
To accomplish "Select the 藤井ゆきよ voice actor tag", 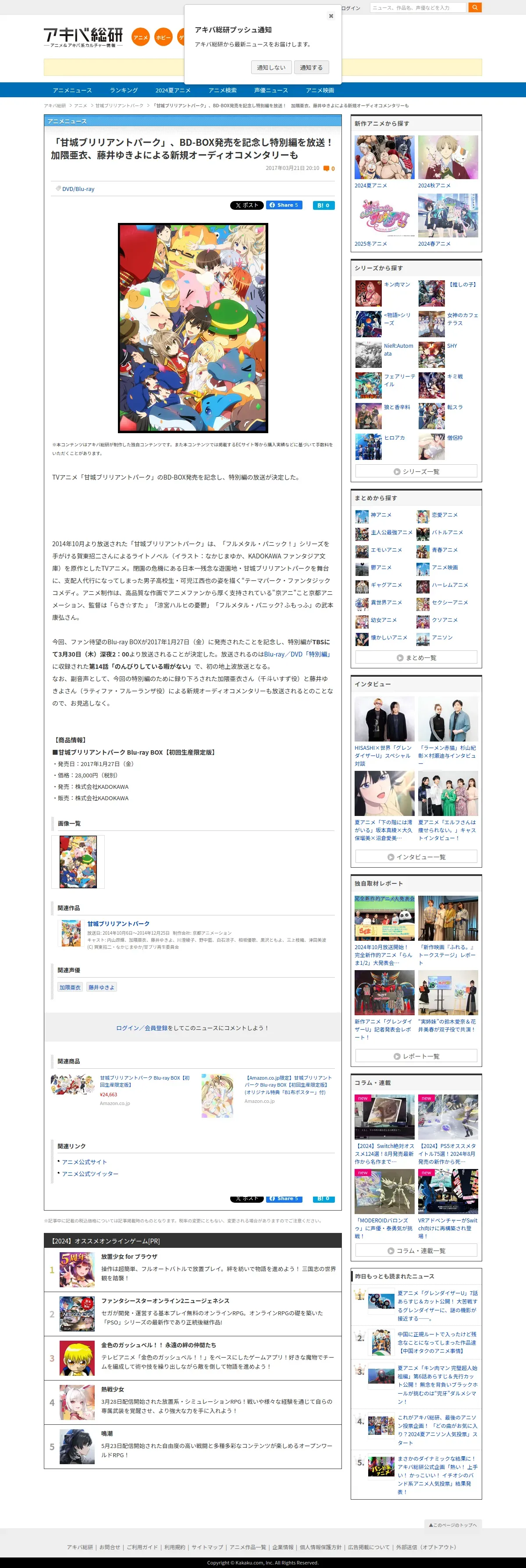I will (x=101, y=987).
